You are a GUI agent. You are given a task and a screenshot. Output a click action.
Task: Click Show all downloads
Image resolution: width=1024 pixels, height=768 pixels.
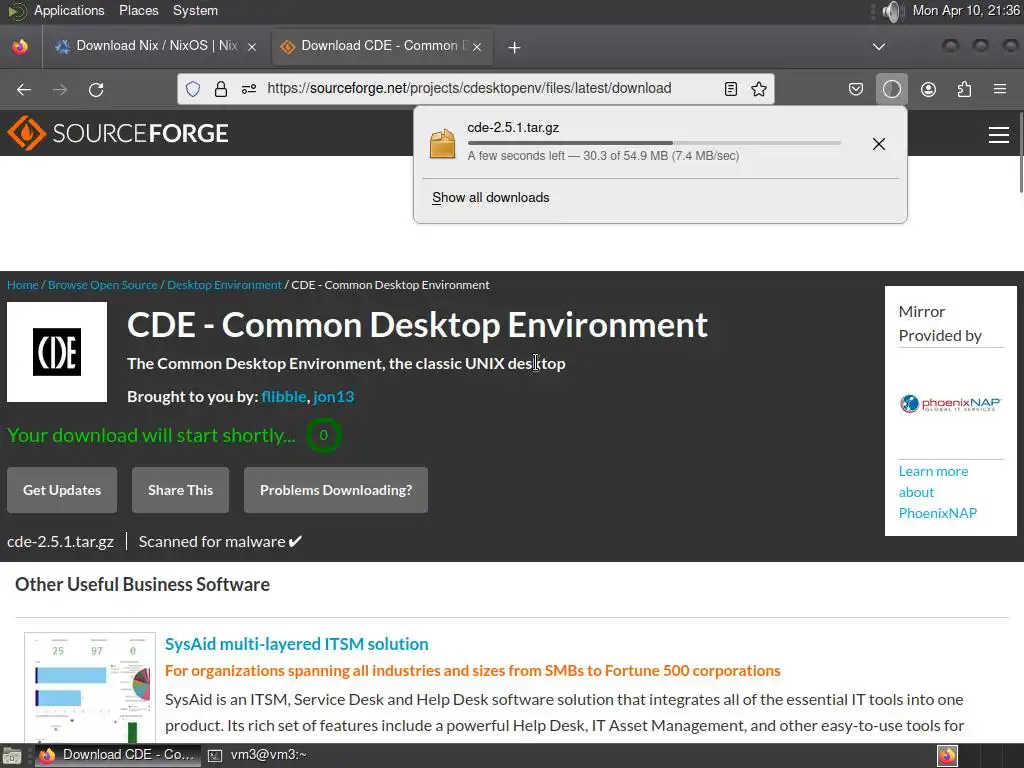click(x=490, y=198)
